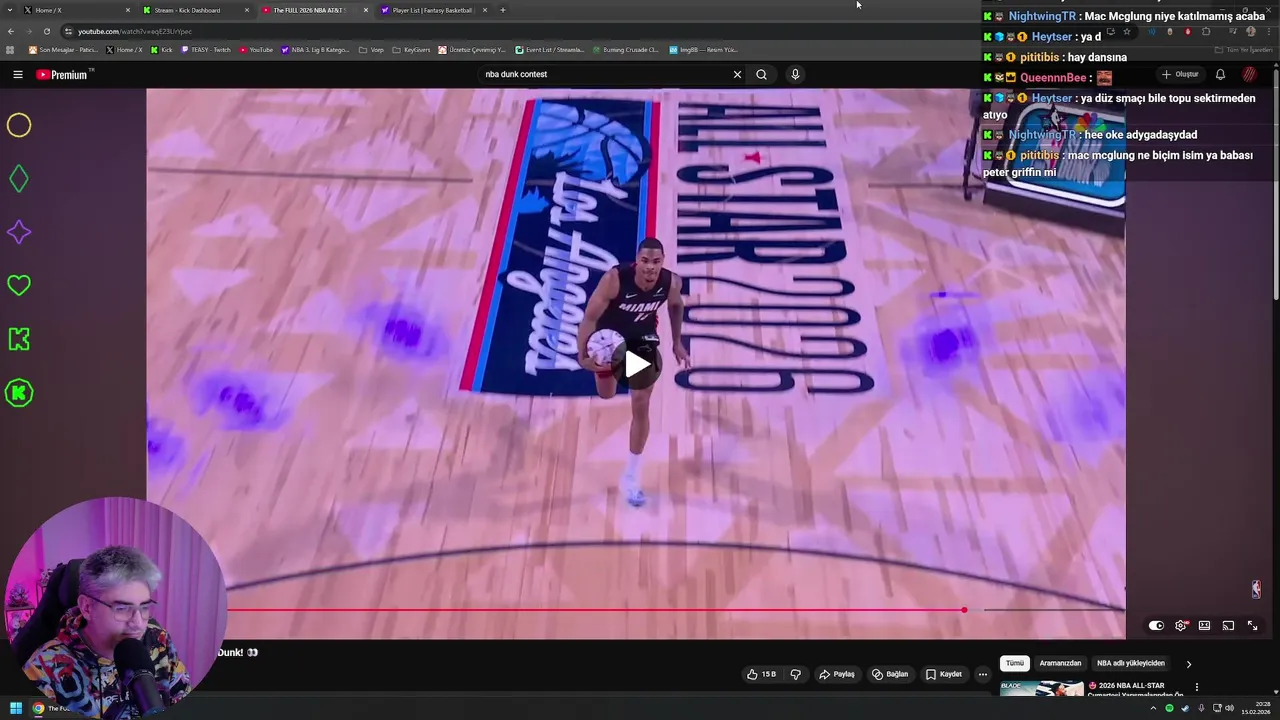Open more actions beside the Kaydet button
Viewport: 1280px width, 720px height.
tap(982, 674)
